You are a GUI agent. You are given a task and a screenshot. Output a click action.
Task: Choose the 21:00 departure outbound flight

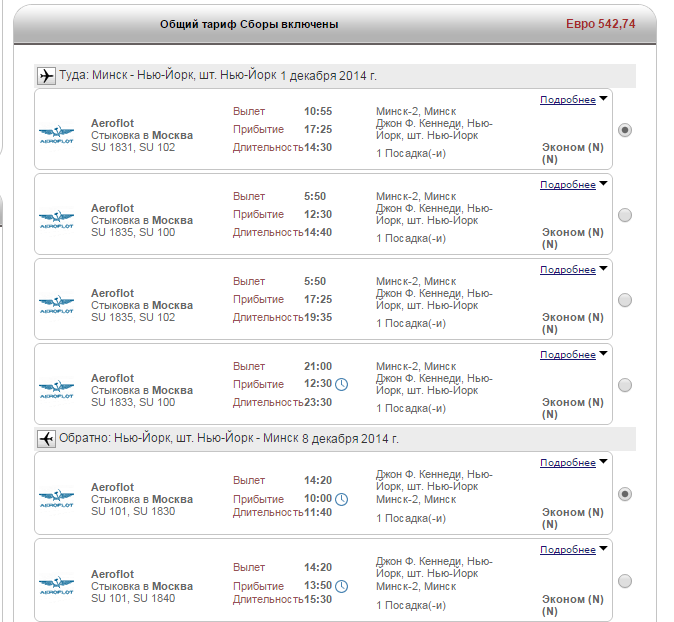pyautogui.click(x=625, y=385)
